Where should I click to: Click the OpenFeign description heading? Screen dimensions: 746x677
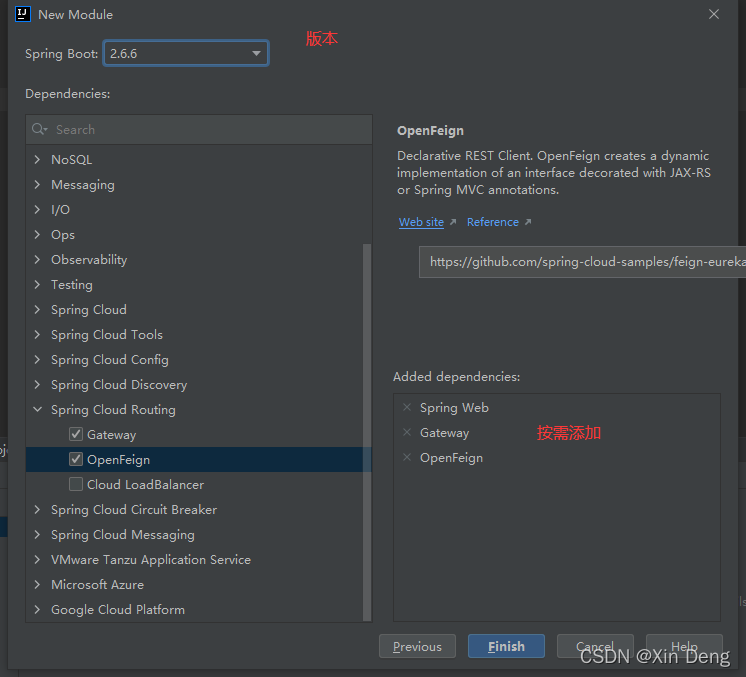430,130
